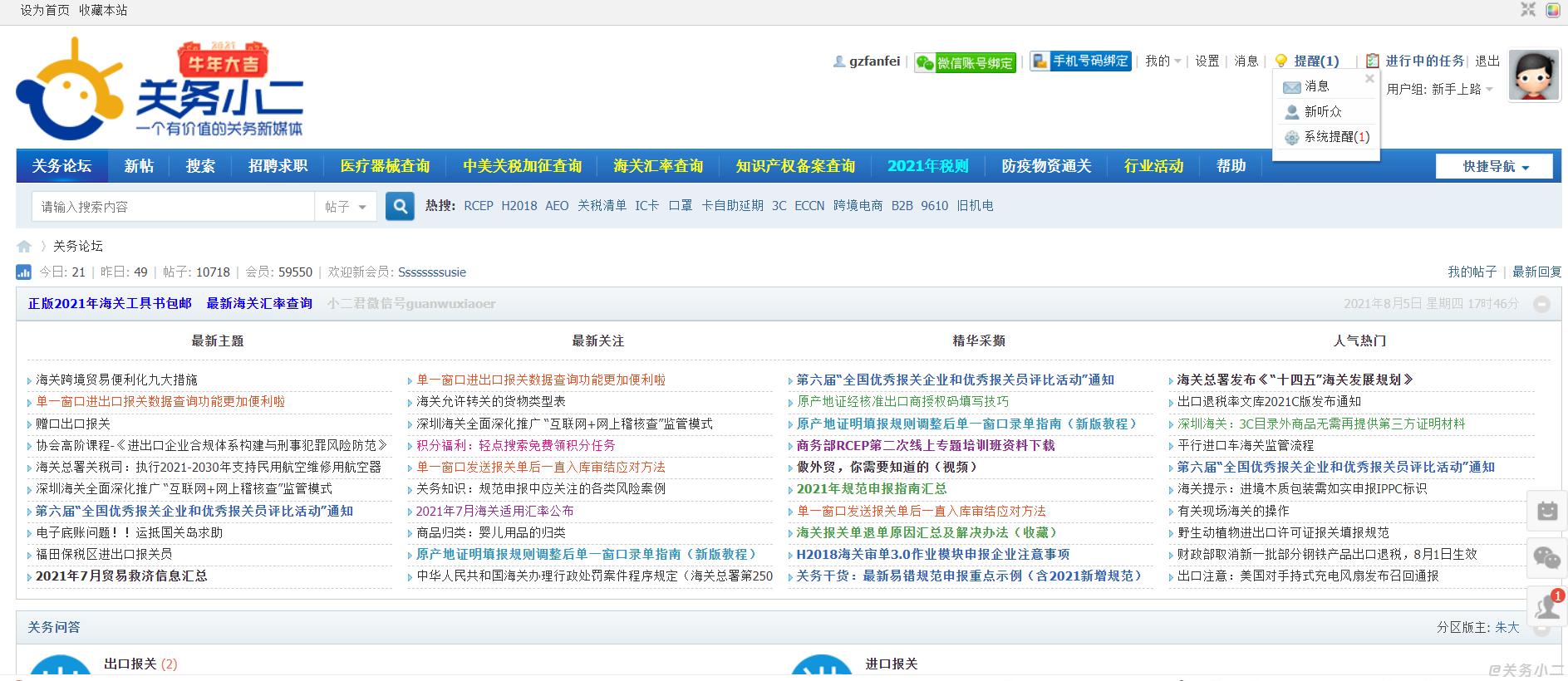Screen dimensions: 1568x681
Task: Open 最新海关汇率查询 announcement link
Action: tap(259, 304)
